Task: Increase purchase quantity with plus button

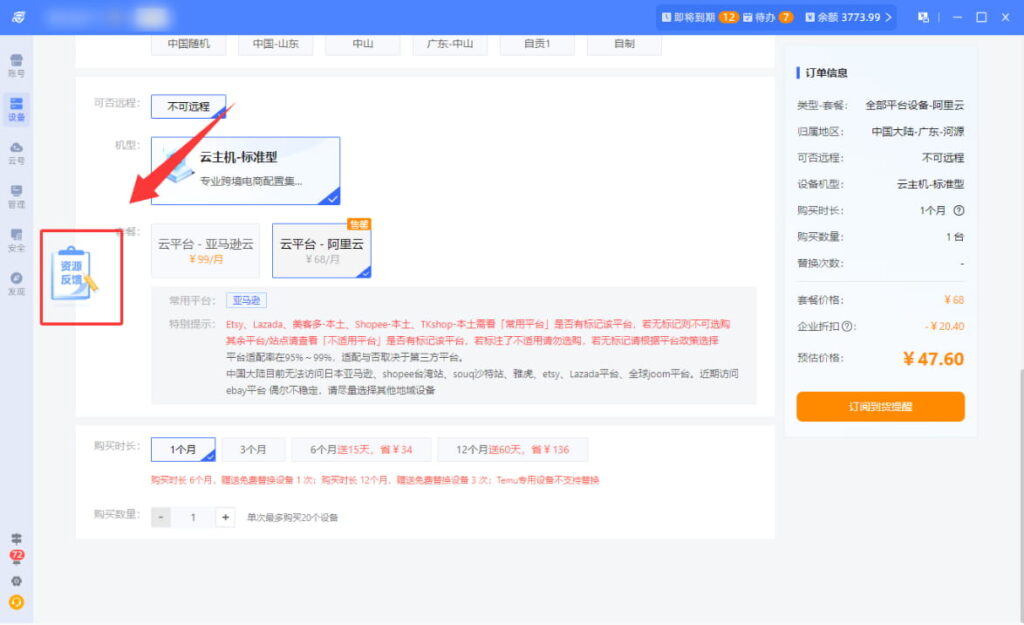Action: coord(225,517)
